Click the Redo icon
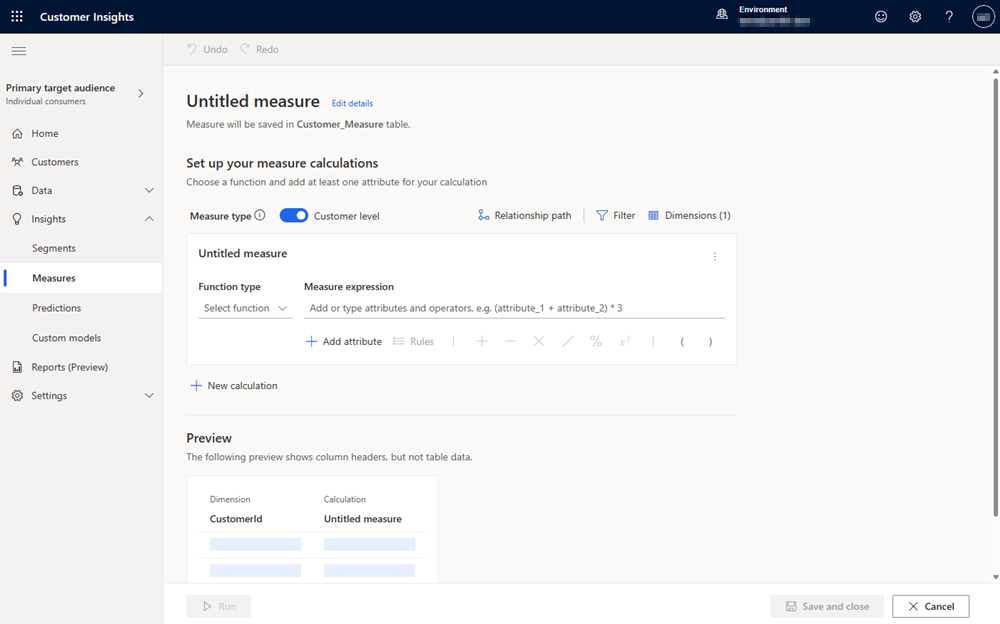This screenshot has height=624, width=1000. point(245,49)
